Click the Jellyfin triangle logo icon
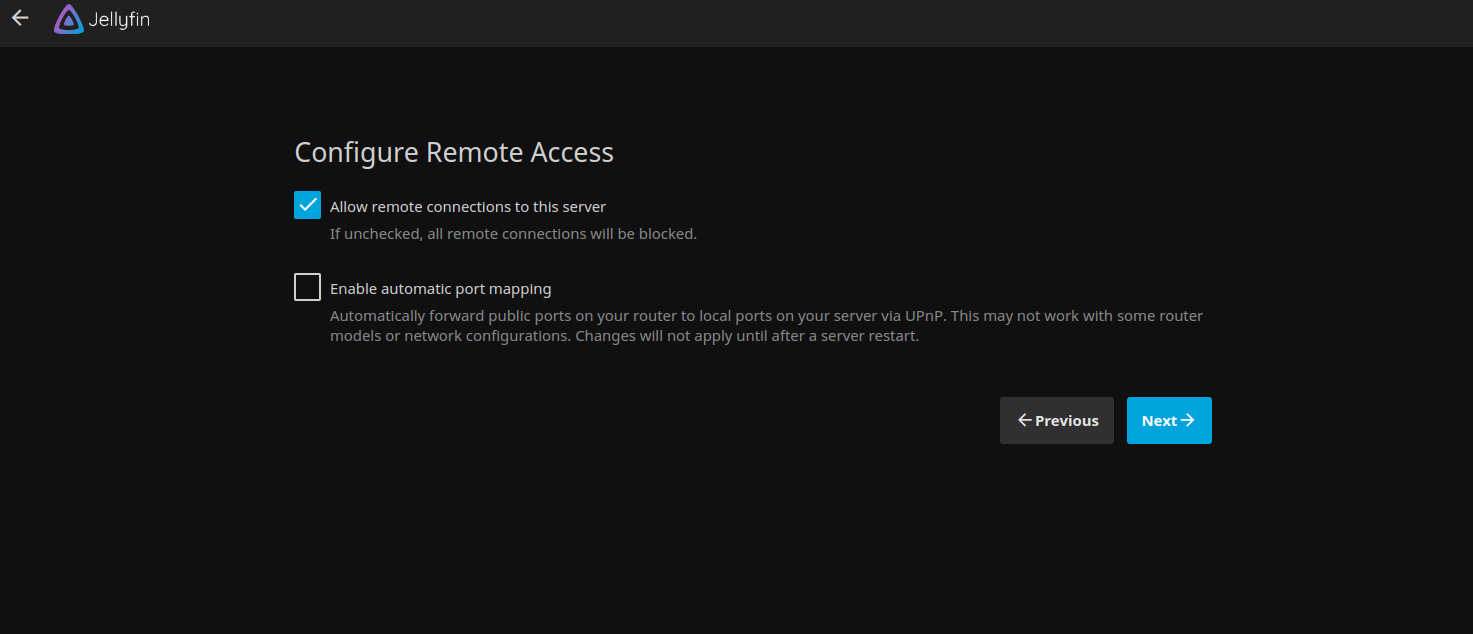This screenshot has width=1473, height=634. point(68,20)
